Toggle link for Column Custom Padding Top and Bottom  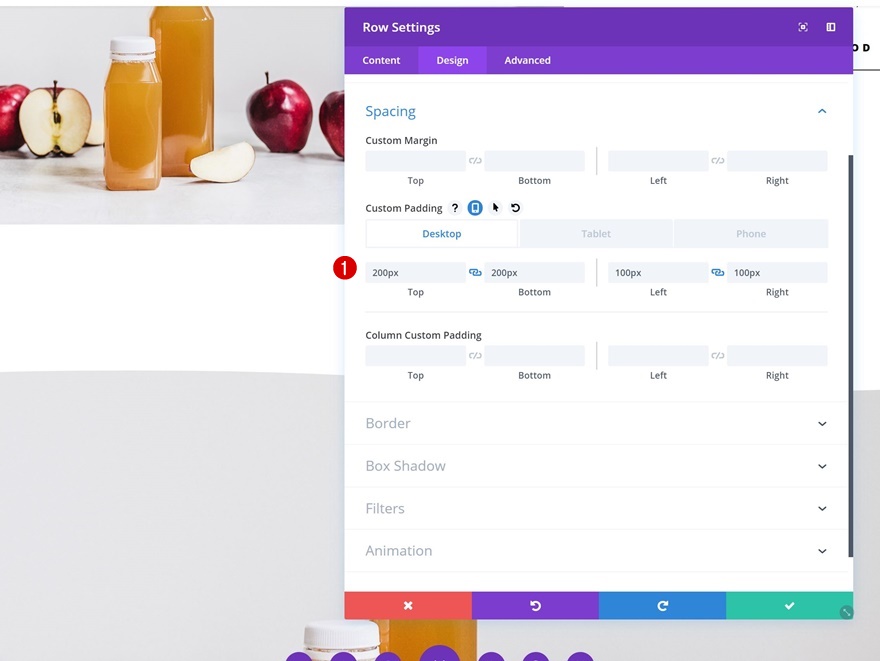(475, 356)
